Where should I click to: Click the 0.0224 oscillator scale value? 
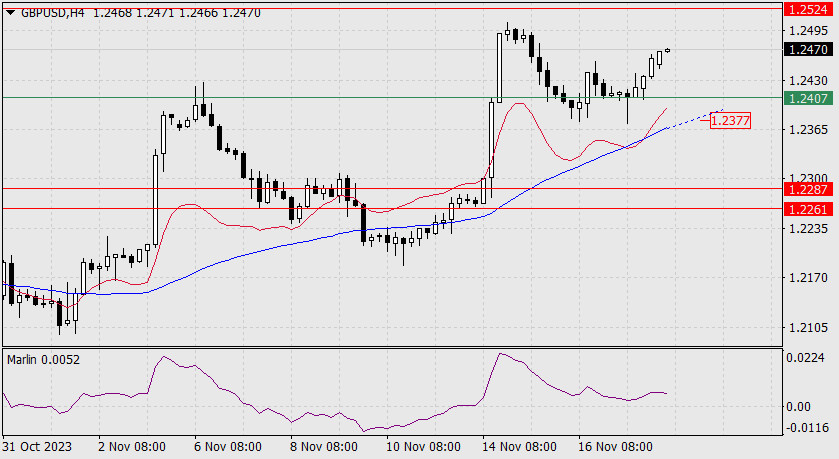[805, 358]
